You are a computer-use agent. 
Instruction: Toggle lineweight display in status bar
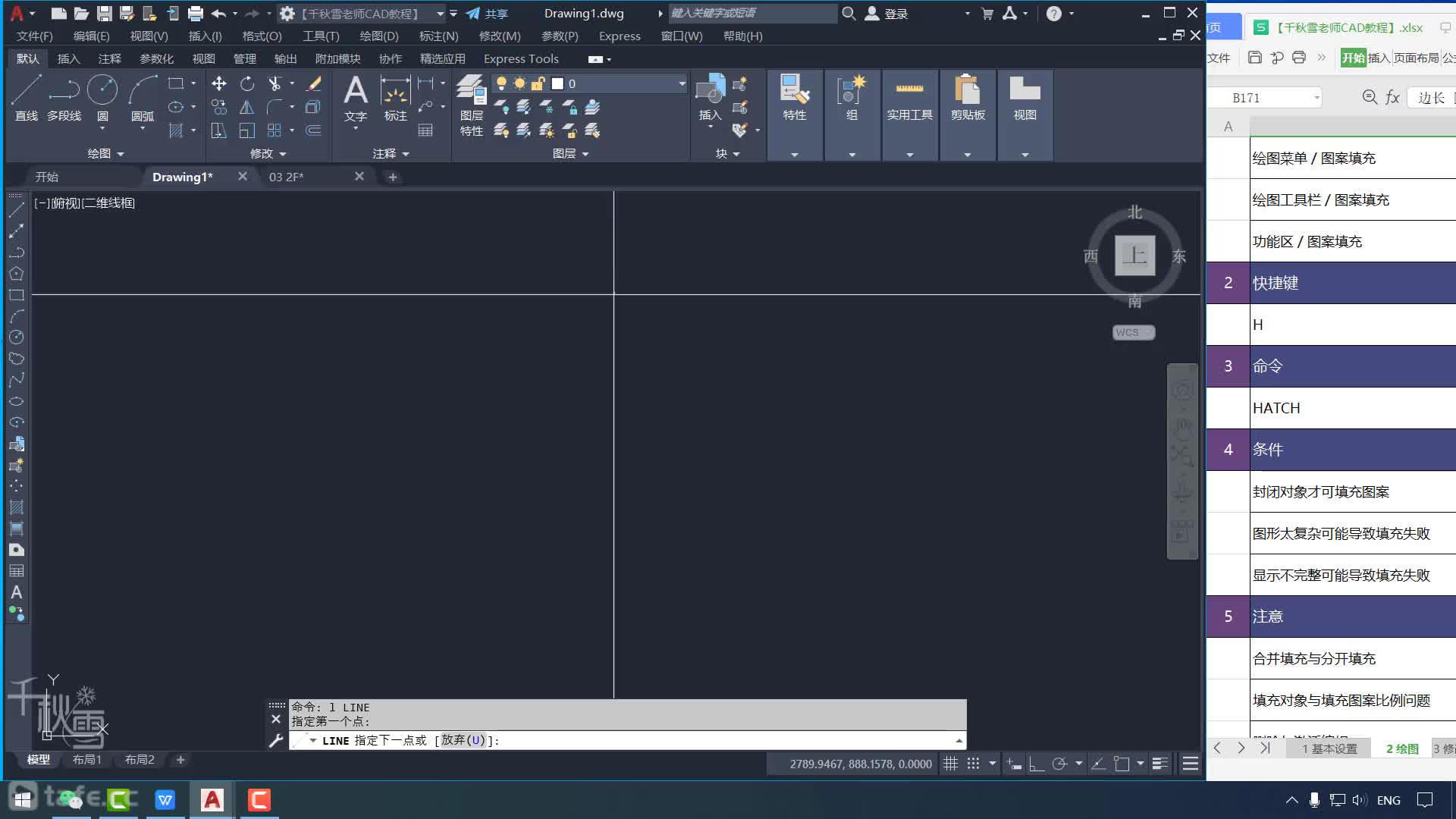tap(1159, 764)
